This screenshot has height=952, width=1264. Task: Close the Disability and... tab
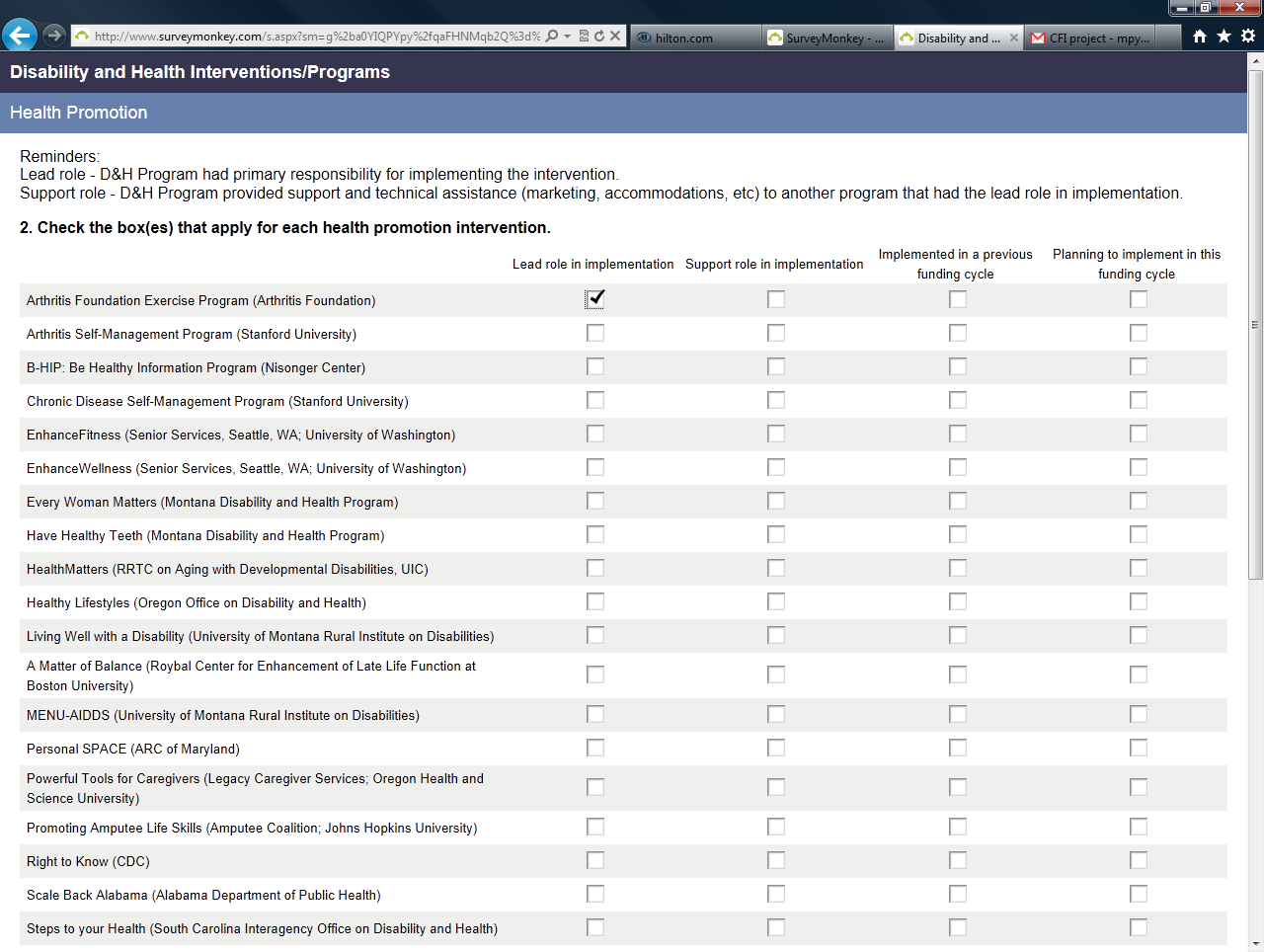(1013, 38)
